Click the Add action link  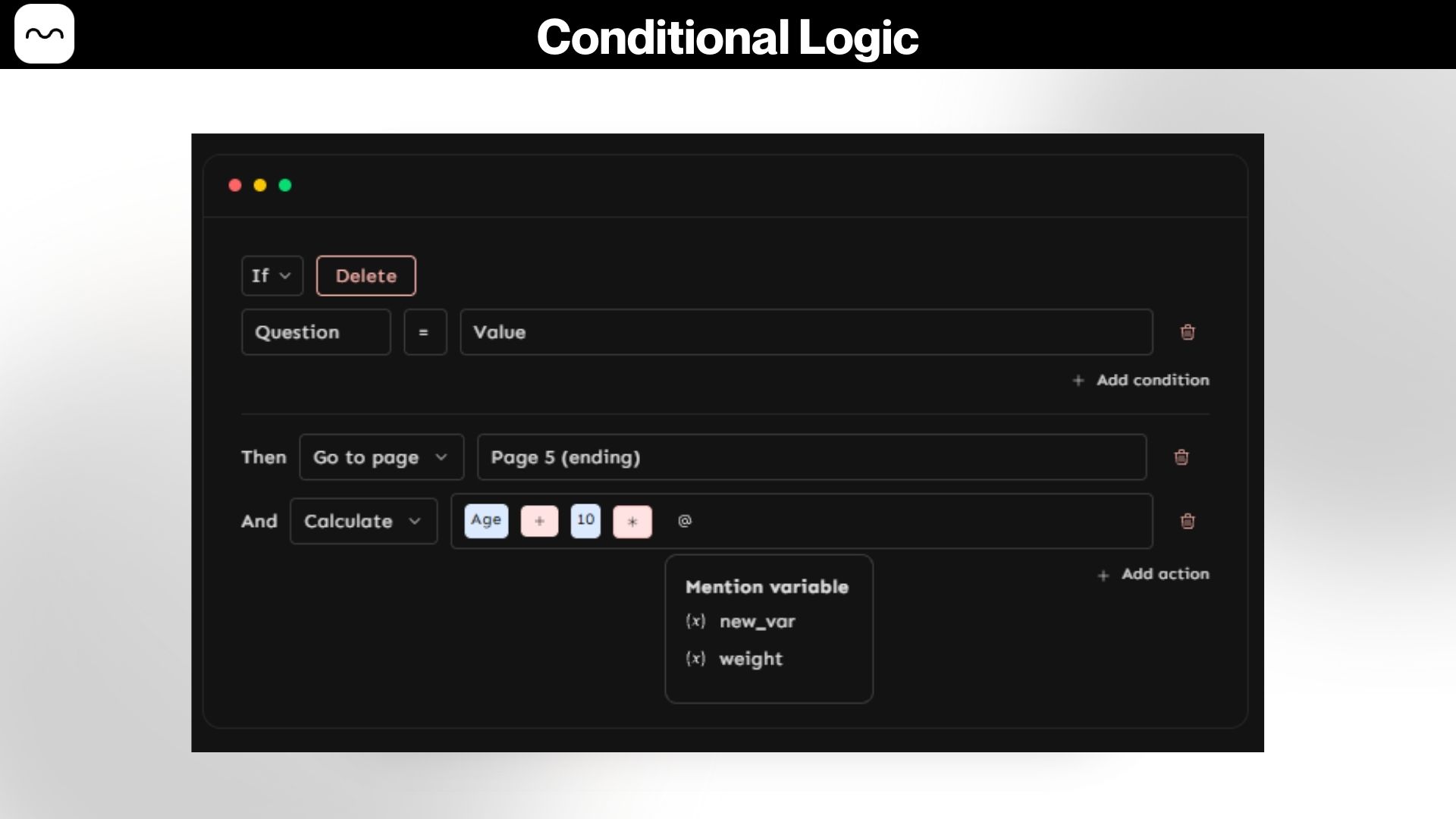(x=1165, y=574)
